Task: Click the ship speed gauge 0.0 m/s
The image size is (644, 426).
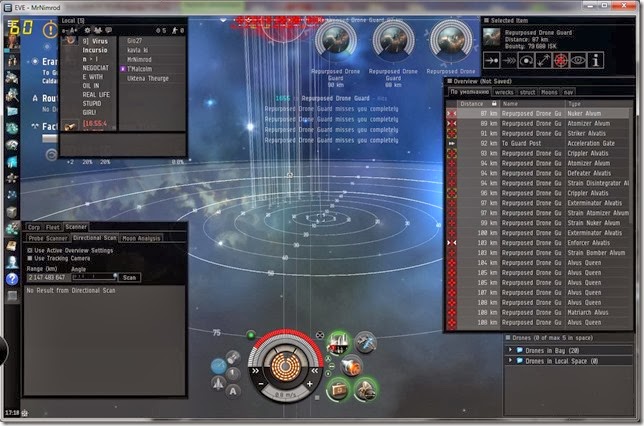Action: (x=285, y=395)
